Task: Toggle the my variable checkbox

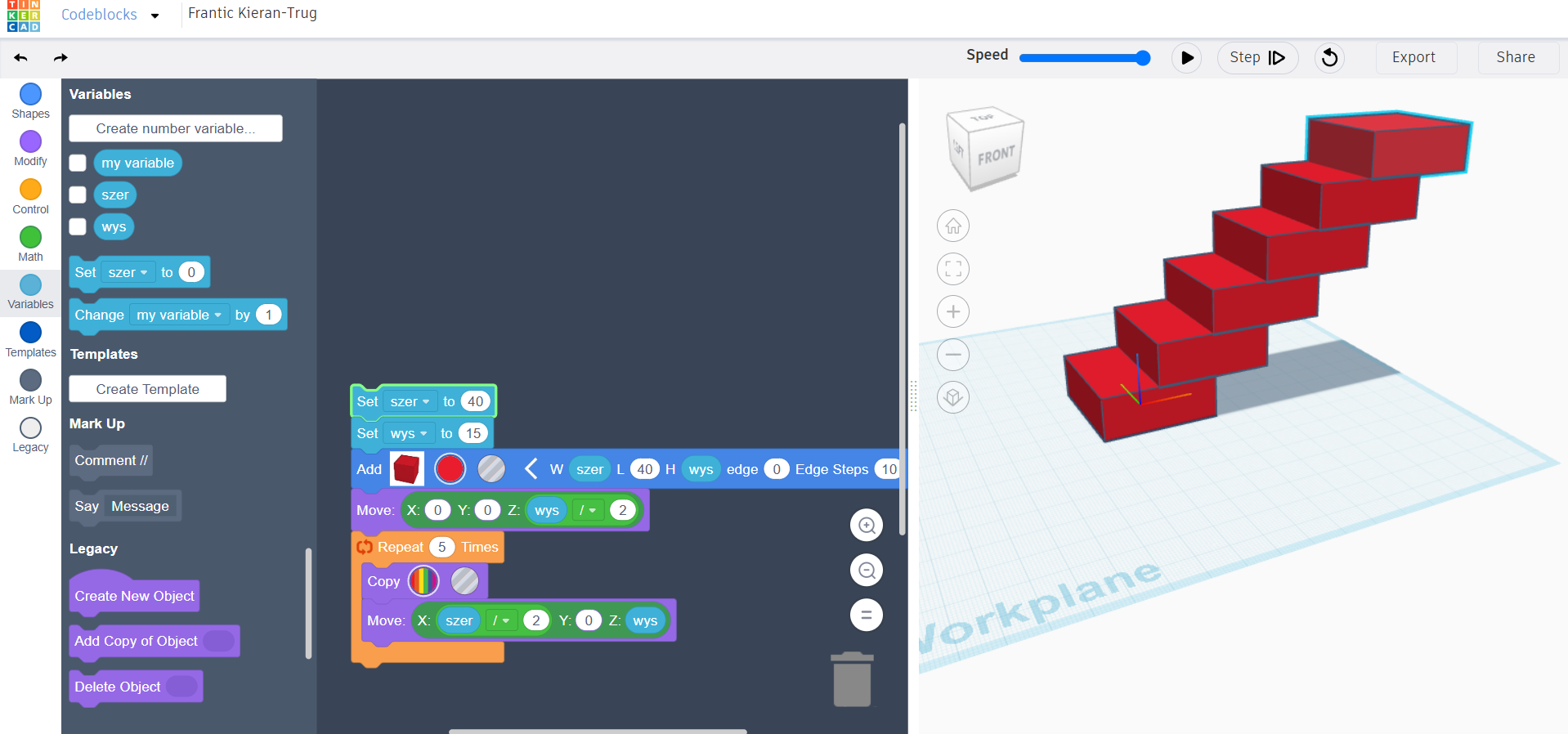Action: tap(78, 163)
